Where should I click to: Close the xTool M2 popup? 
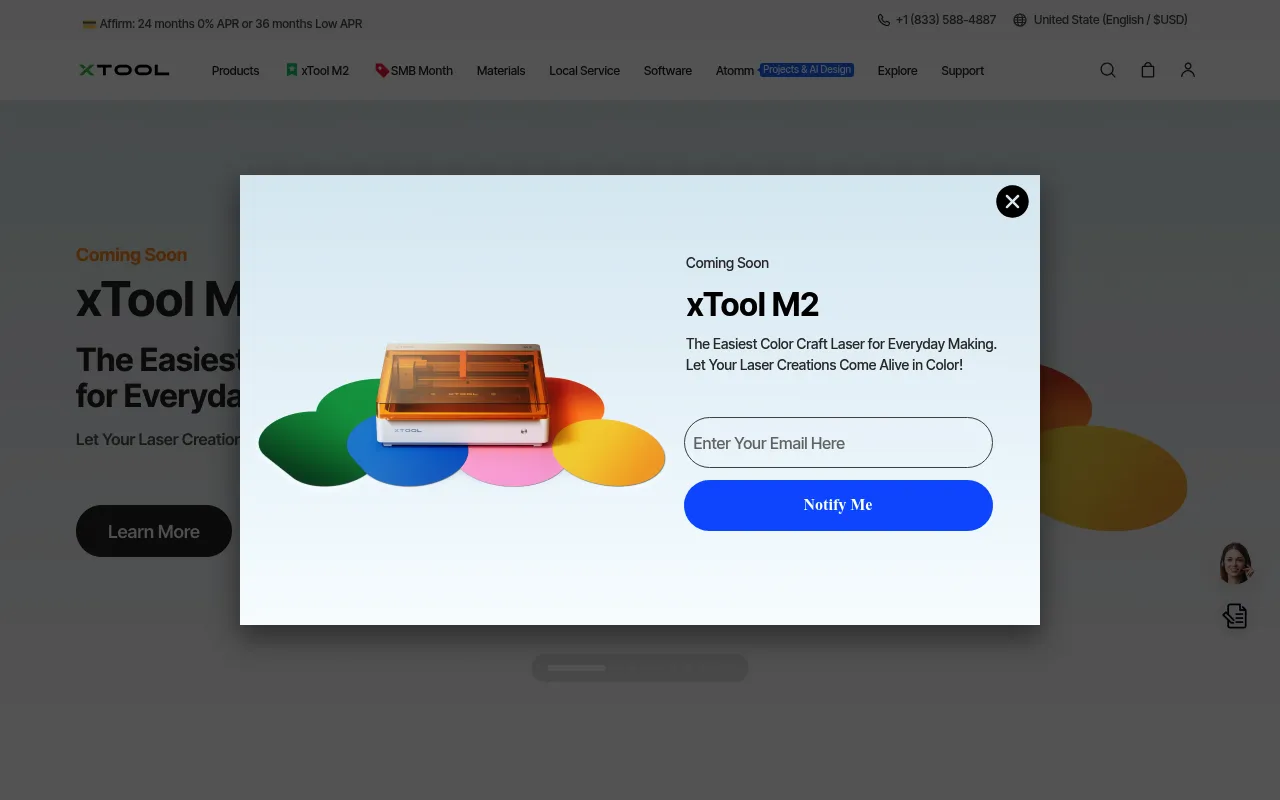point(1012,201)
